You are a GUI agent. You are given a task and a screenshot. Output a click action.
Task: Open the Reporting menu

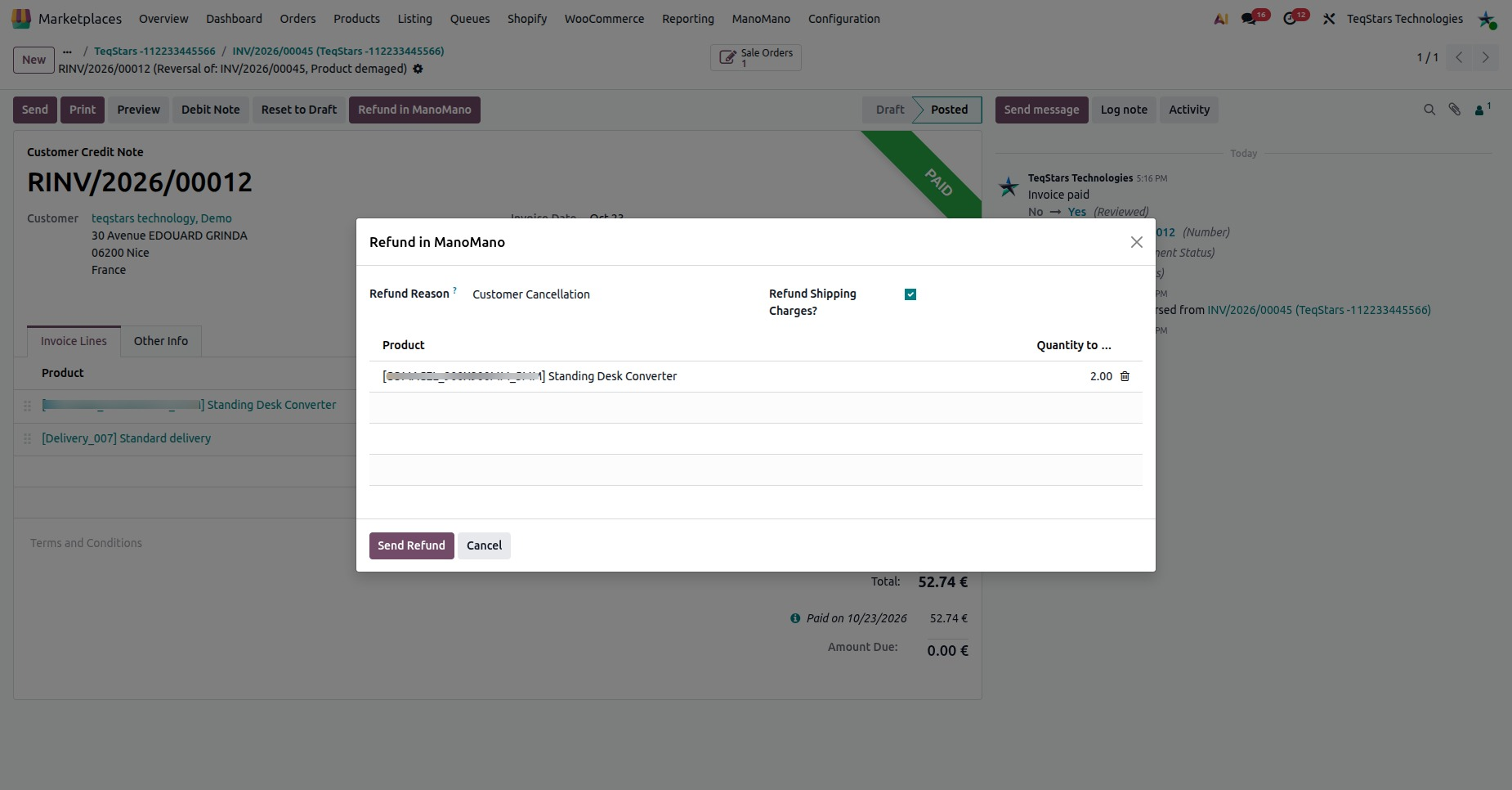click(687, 19)
